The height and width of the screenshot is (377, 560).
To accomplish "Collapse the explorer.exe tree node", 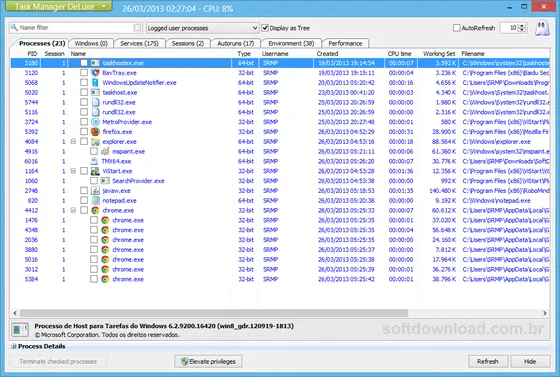I will coord(73,142).
